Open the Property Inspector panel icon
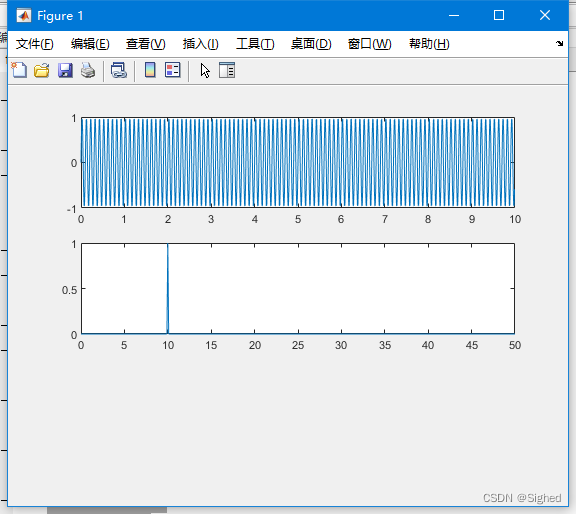Screen dimensions: 576x514 tap(227, 70)
